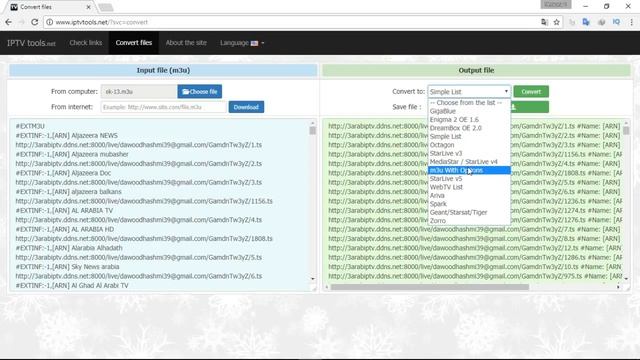The width and height of the screenshot is (640, 360).
Task: Open the Check links page
Action: (85, 43)
